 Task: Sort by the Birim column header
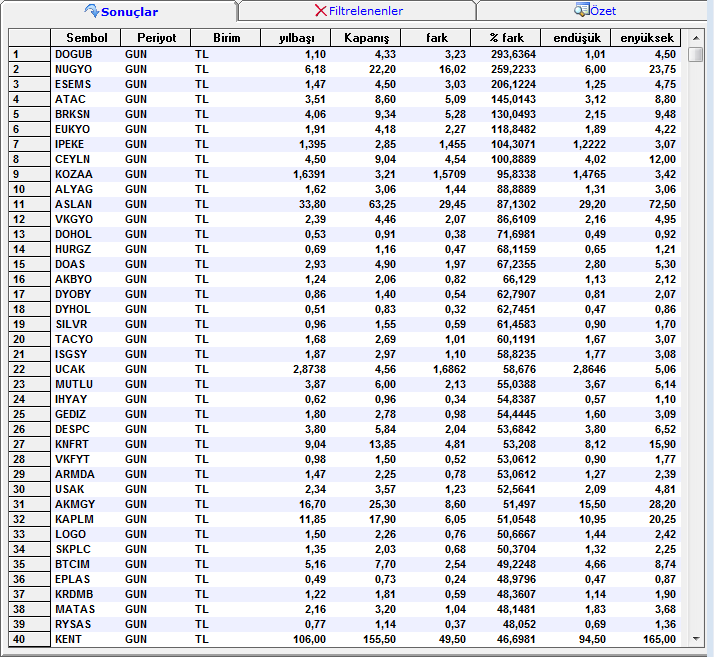[x=226, y=38]
